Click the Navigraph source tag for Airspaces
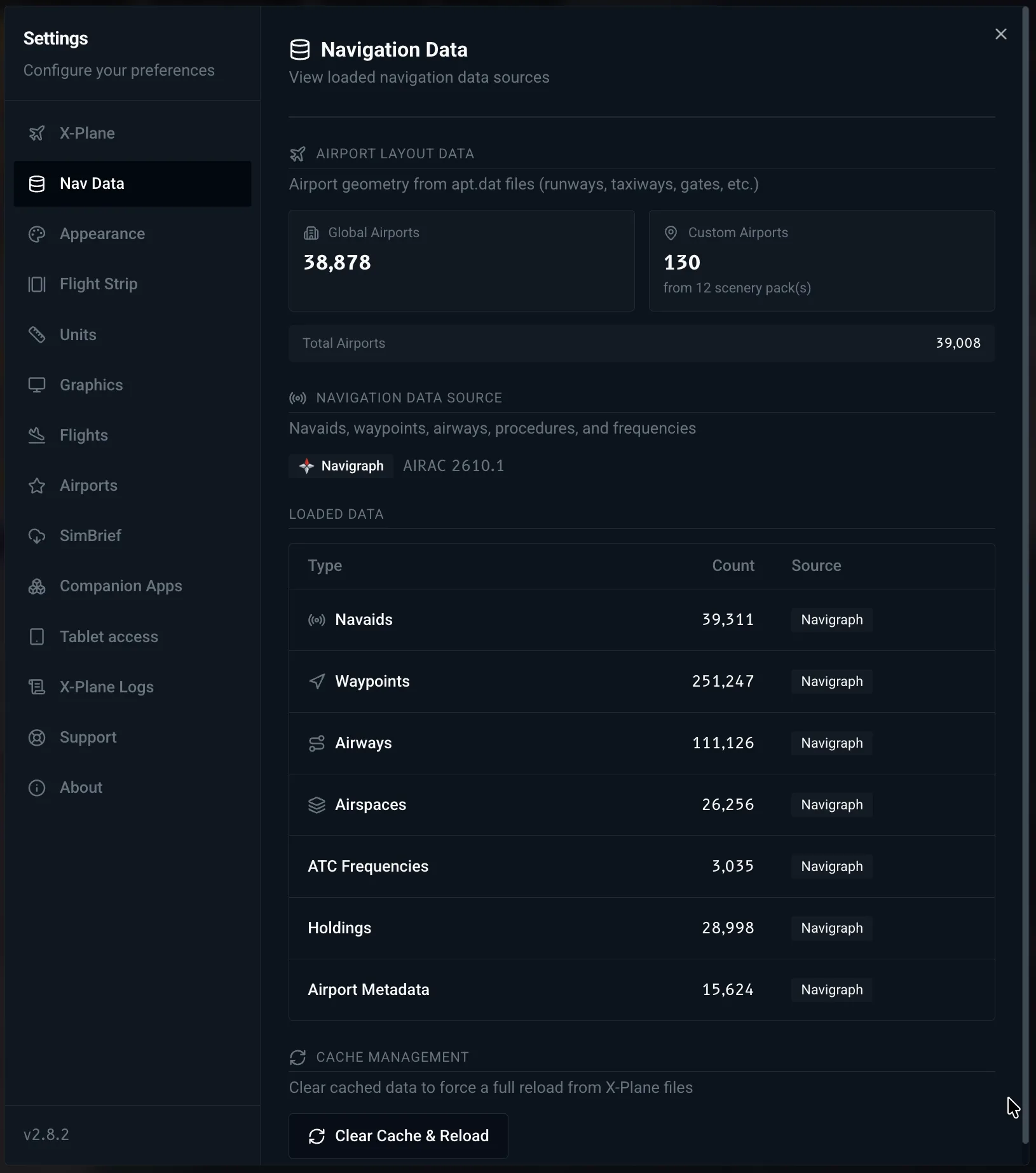1036x1173 pixels. 832,805
